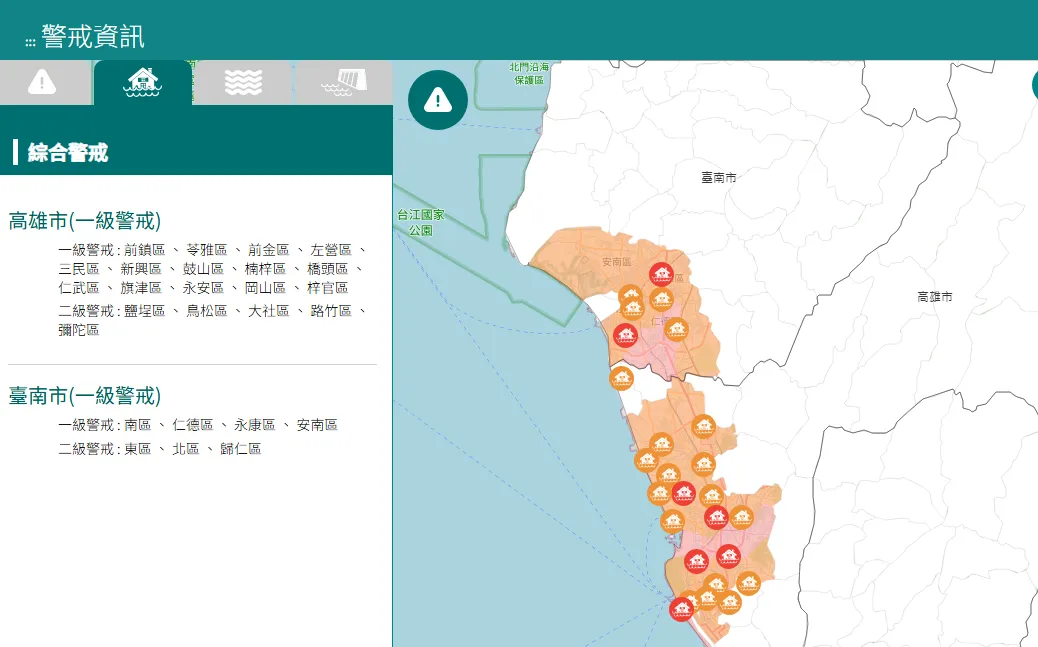
Task: Click the red flood marker at southern coast tip
Action: pos(681,609)
